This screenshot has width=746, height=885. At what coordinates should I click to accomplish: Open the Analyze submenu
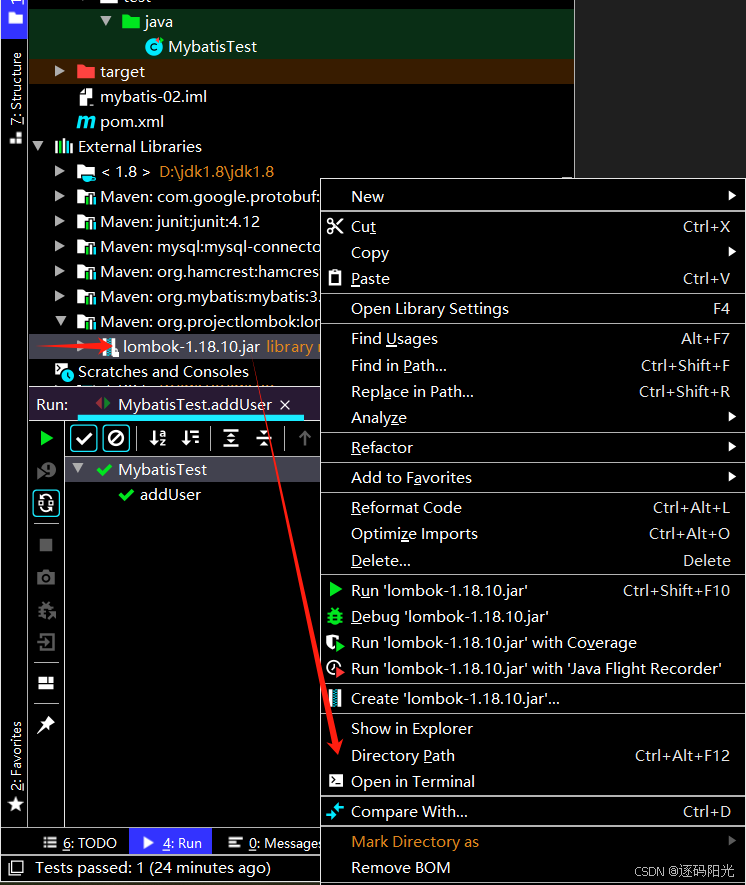533,417
